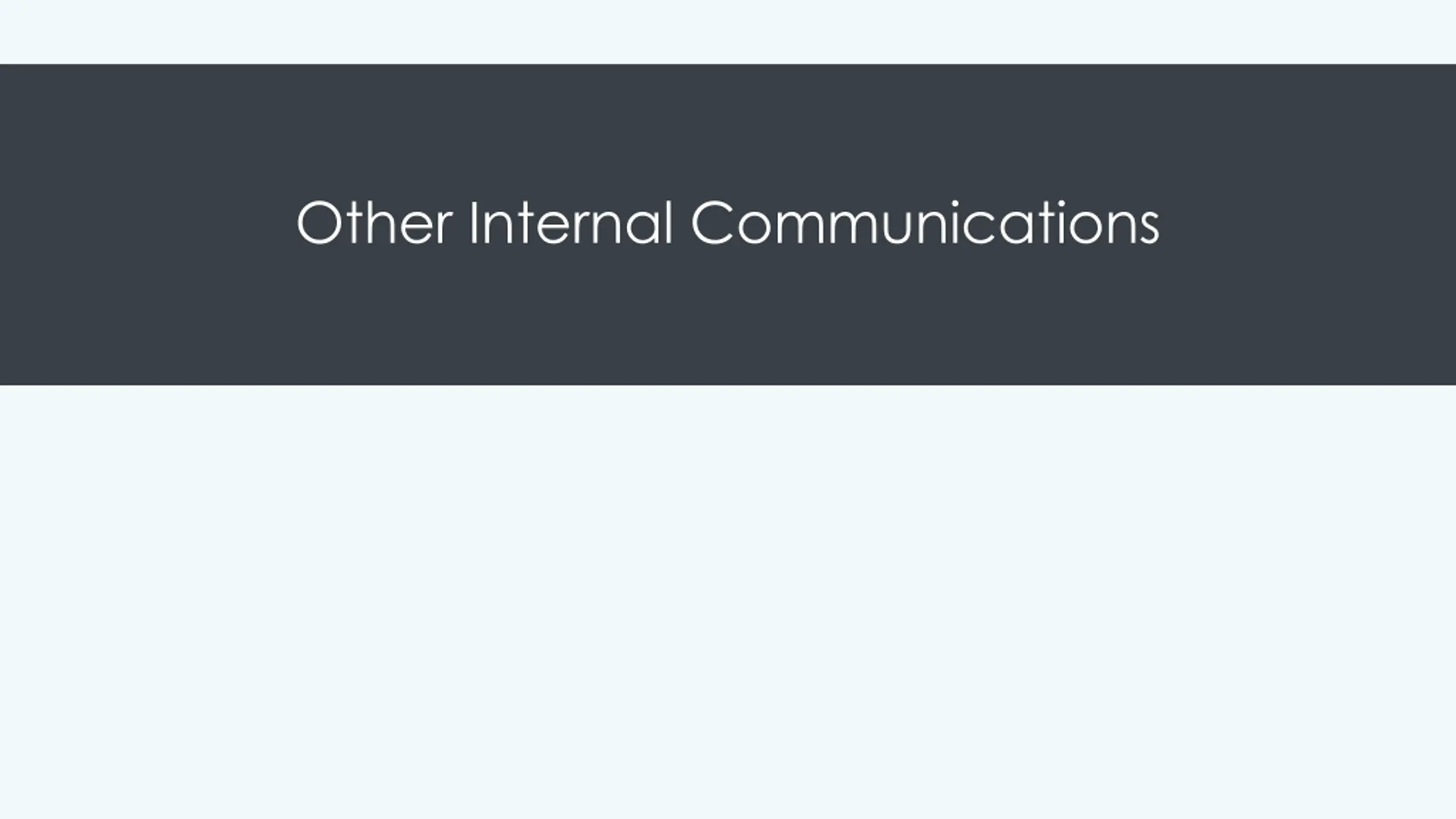The image size is (1456, 819).
Task: Click the space between "Other" and "Internal"
Action: coord(462,222)
